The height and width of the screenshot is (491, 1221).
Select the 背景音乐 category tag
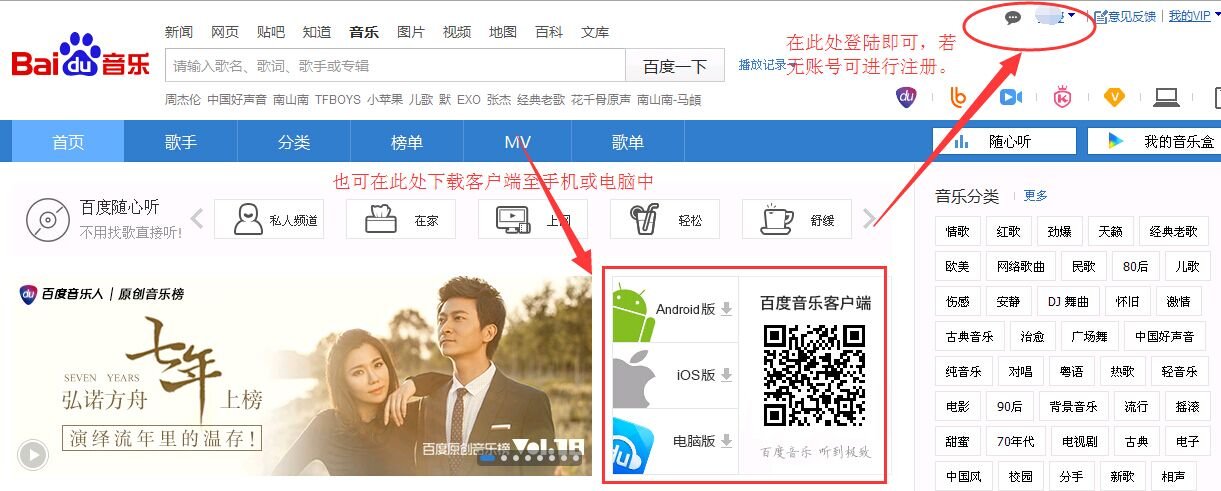[x=1073, y=407]
